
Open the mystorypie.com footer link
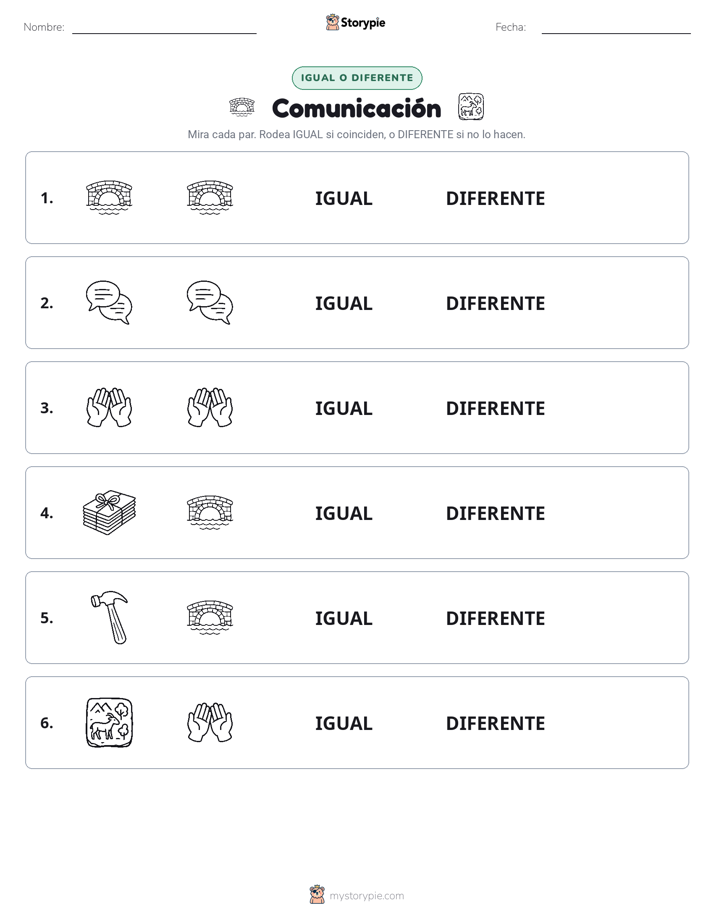point(357,895)
